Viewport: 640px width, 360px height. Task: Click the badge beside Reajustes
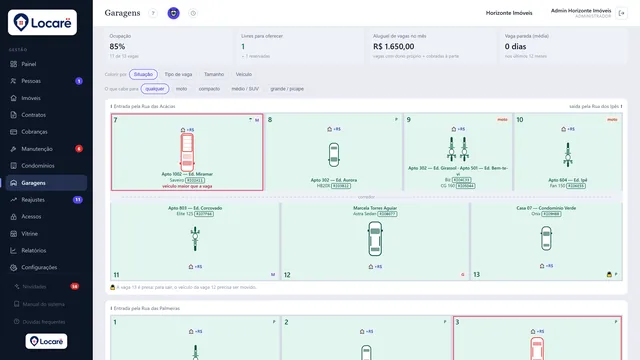tap(78, 200)
